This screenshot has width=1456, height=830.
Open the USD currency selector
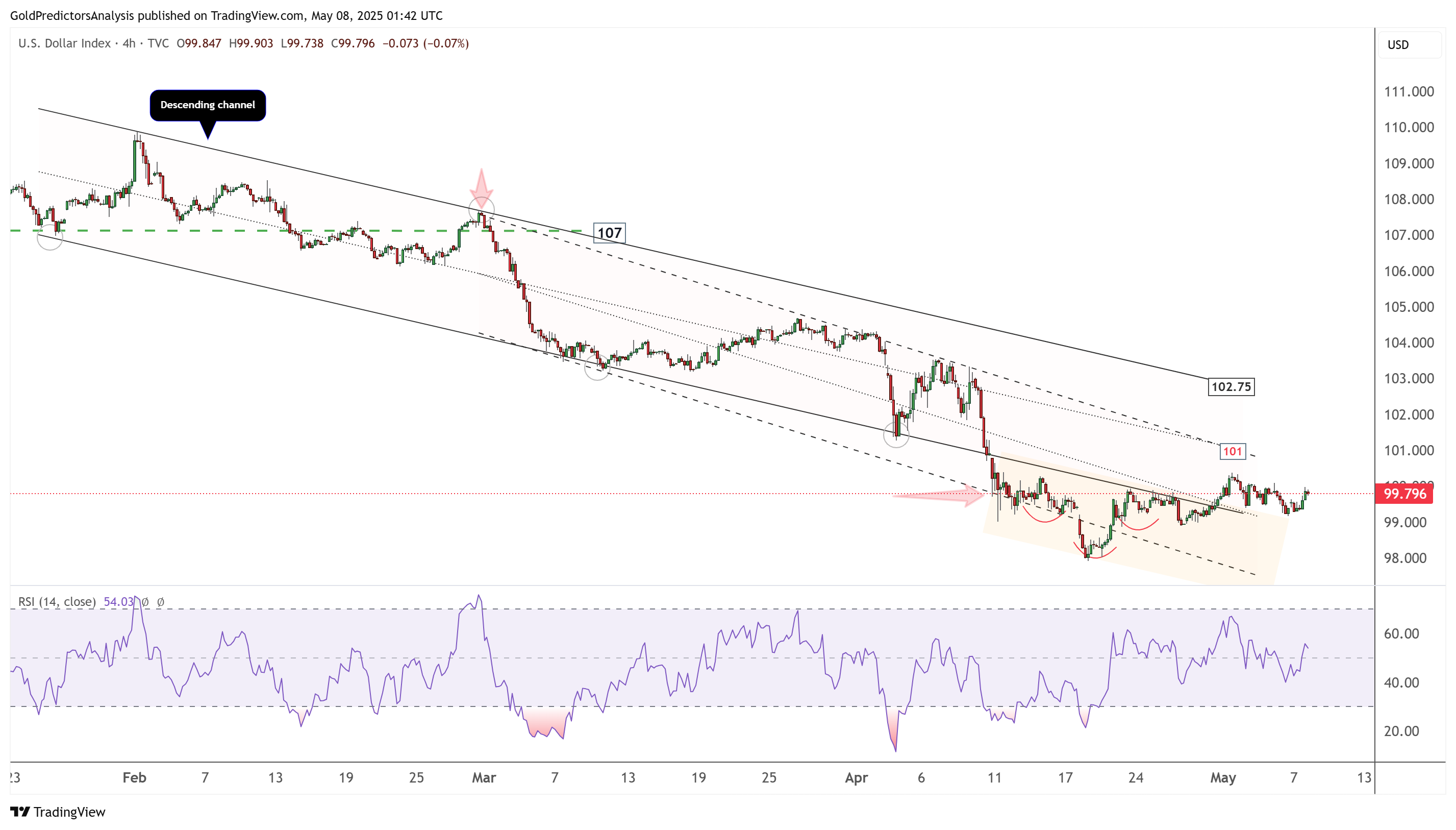click(1409, 44)
